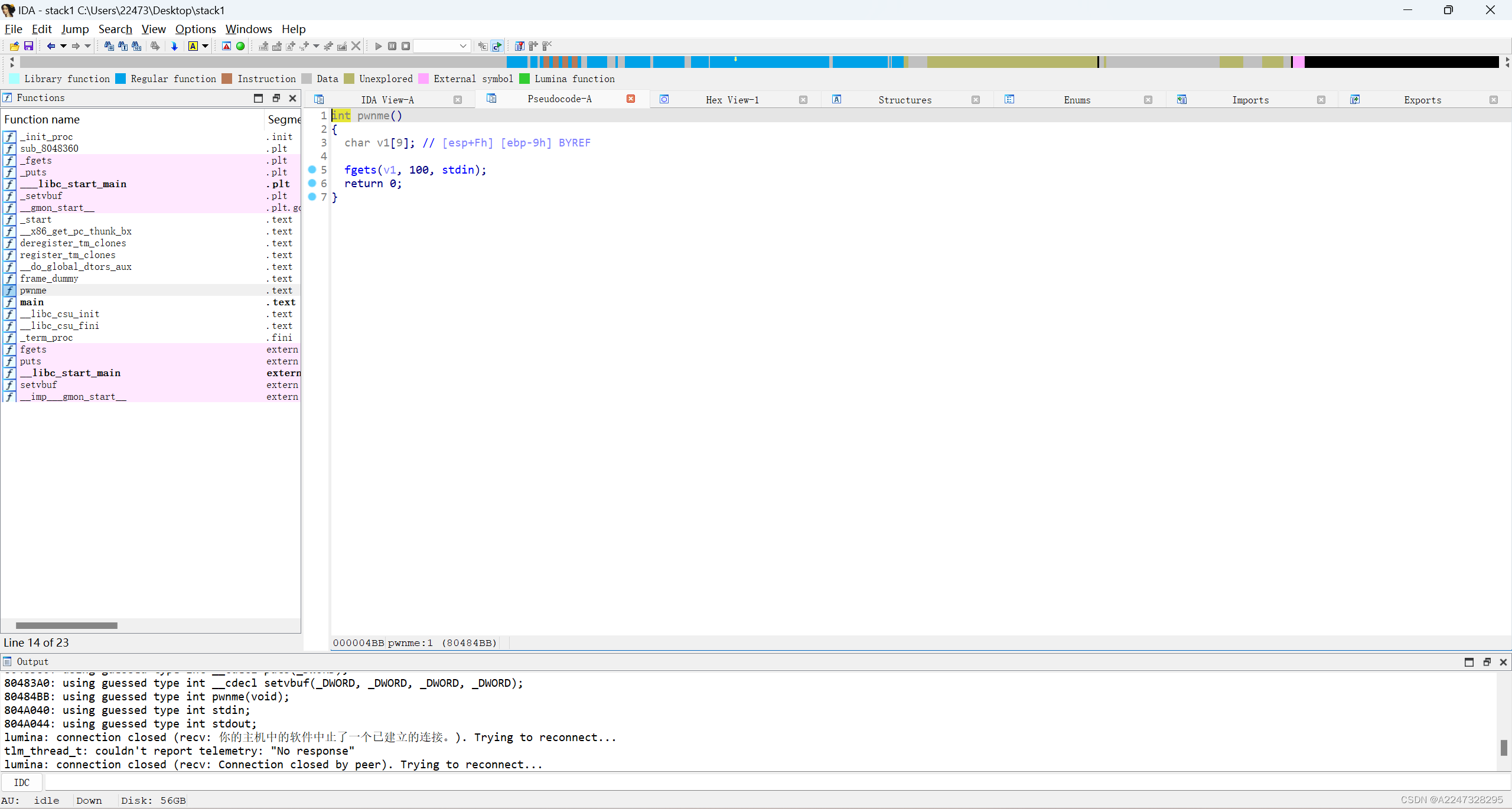Screen dimensions: 1512x809
Task: Open the text search binoculars icon
Action: click(x=123, y=46)
